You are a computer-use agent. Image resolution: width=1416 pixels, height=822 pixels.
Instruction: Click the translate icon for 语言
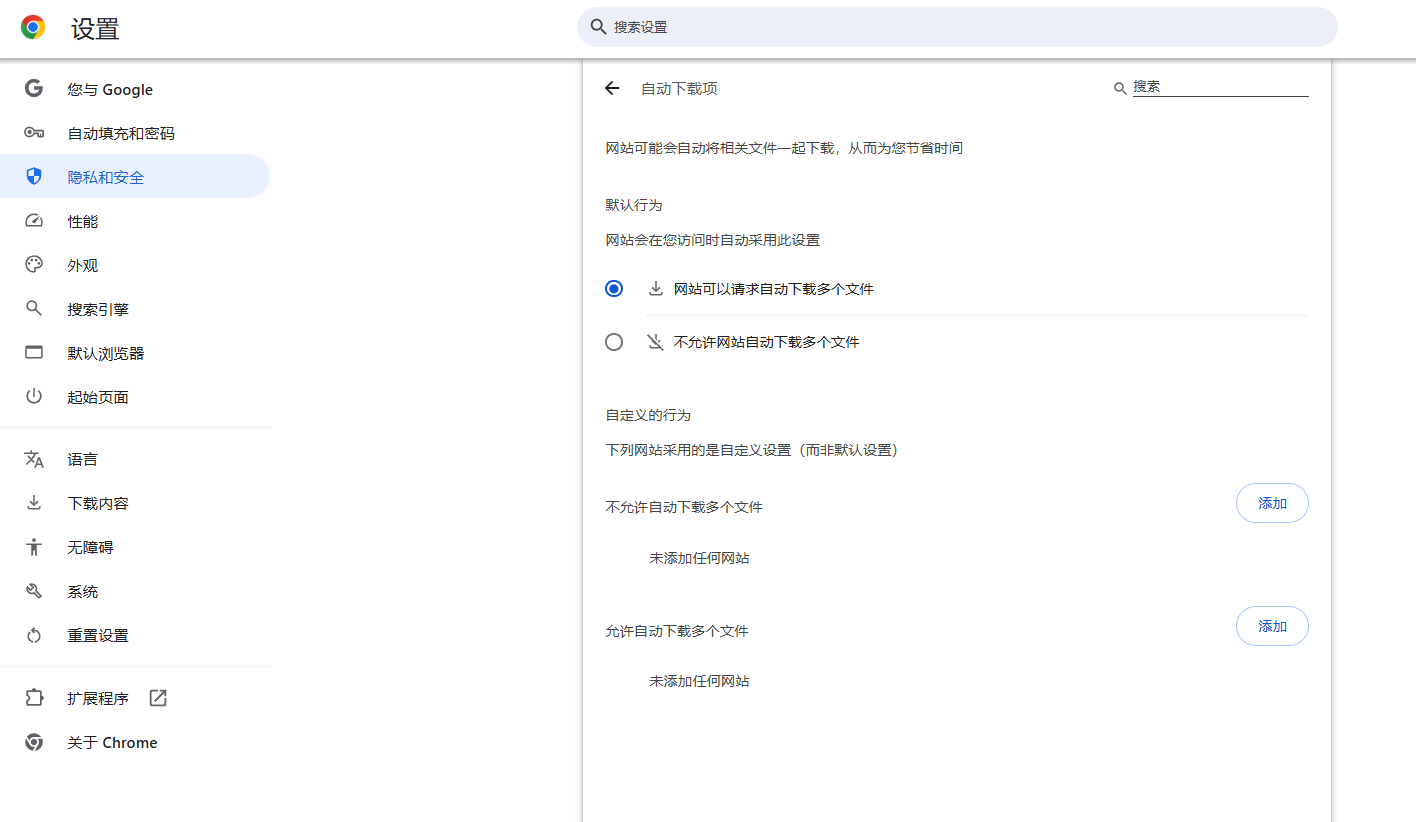pyautogui.click(x=34, y=459)
